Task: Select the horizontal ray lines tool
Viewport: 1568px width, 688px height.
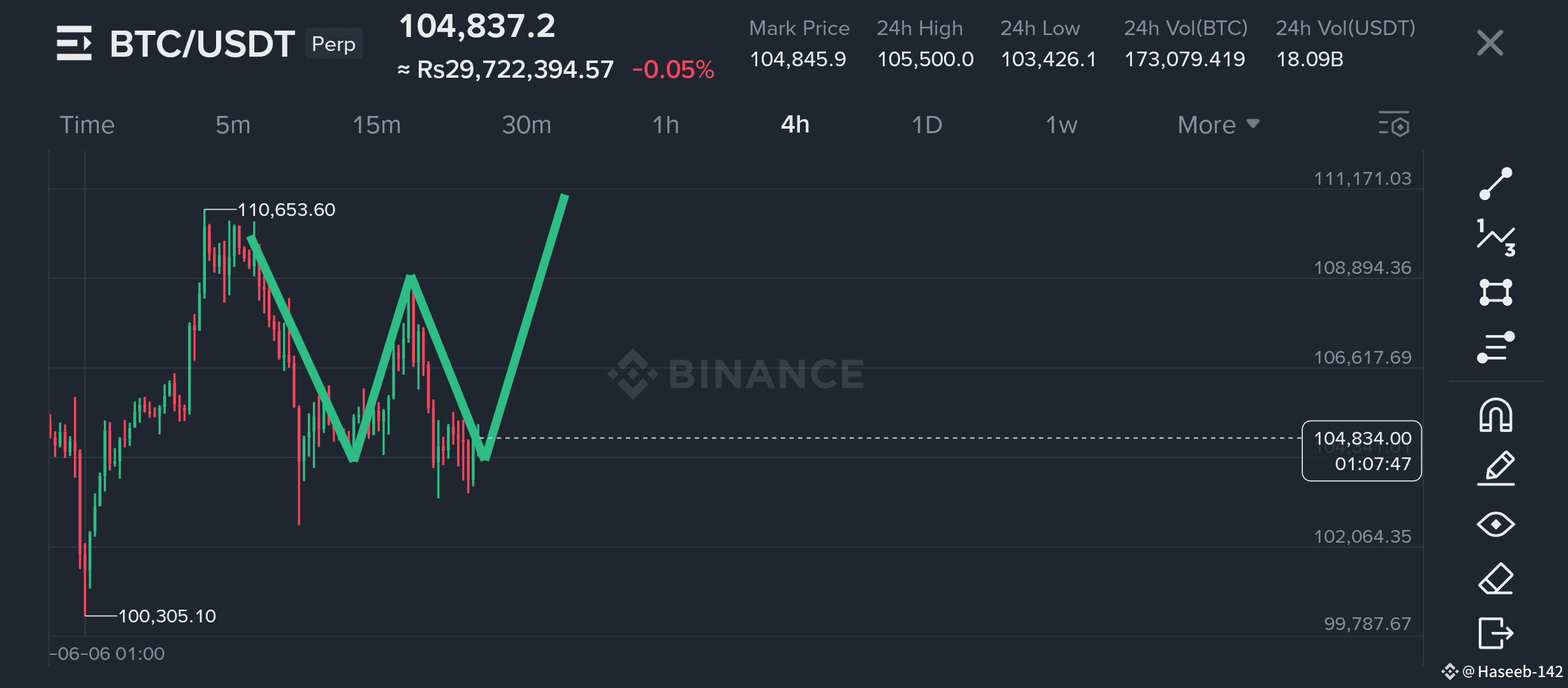Action: coord(1495,347)
